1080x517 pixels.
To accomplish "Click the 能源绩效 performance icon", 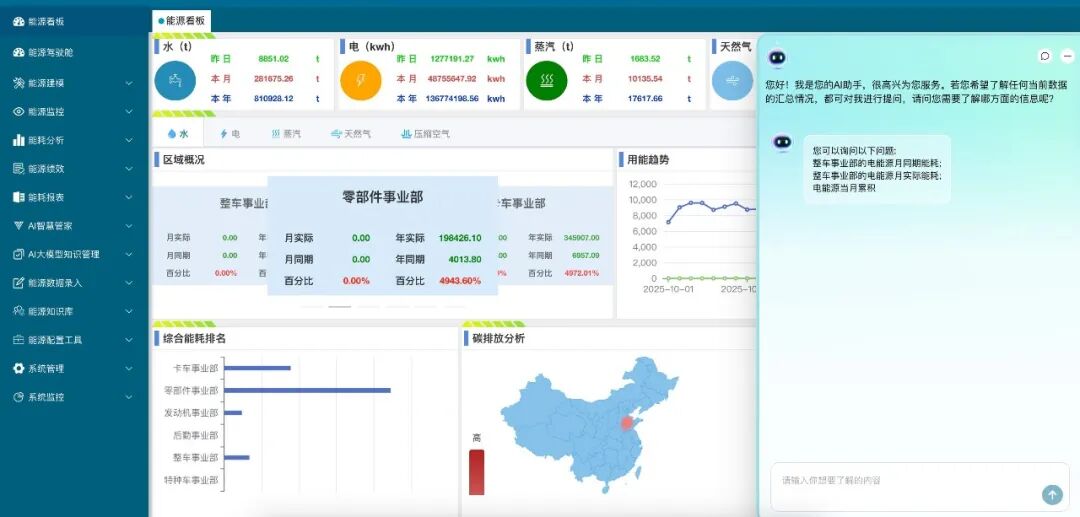I will coord(19,169).
